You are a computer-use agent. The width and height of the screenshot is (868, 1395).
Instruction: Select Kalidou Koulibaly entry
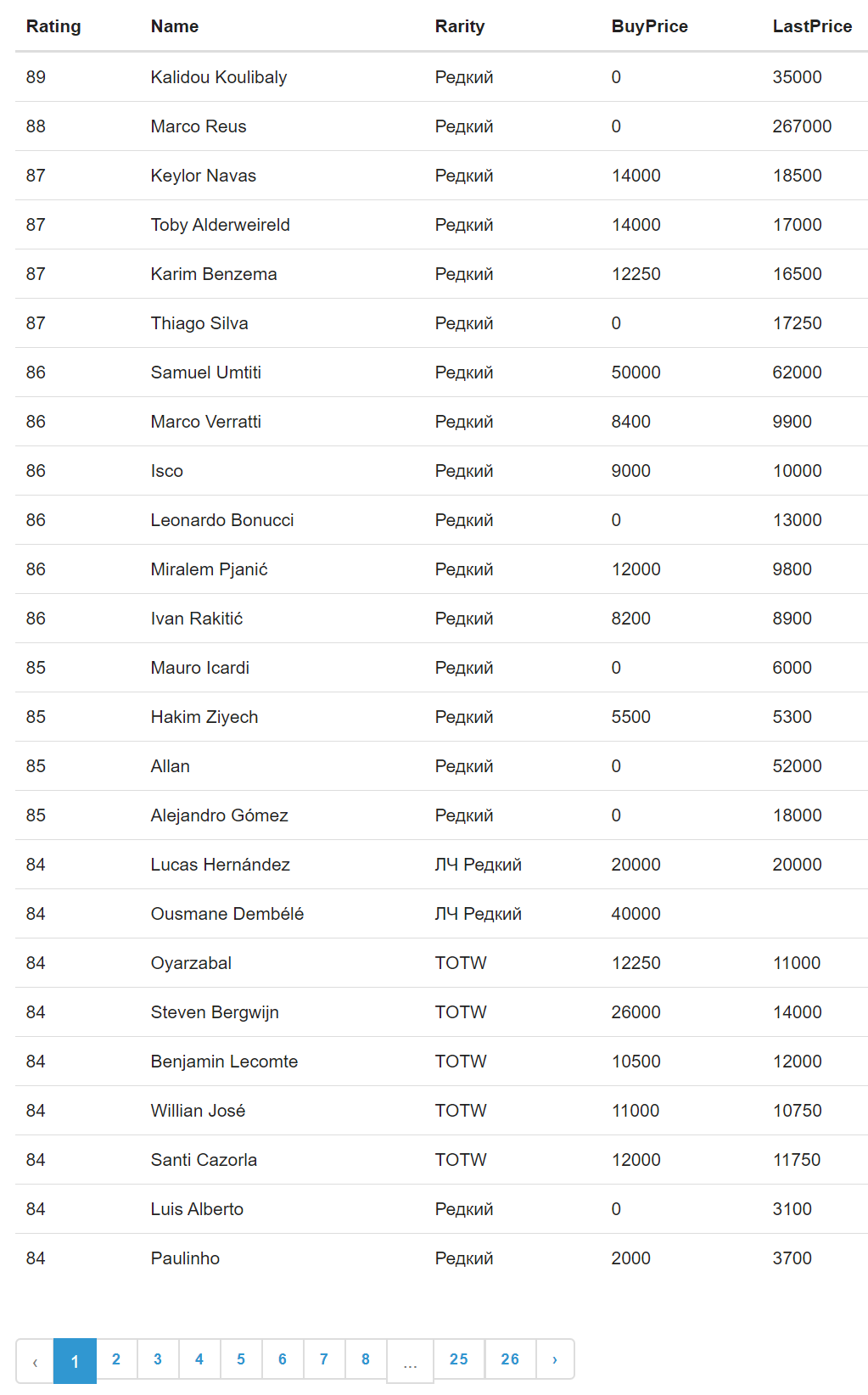(219, 77)
